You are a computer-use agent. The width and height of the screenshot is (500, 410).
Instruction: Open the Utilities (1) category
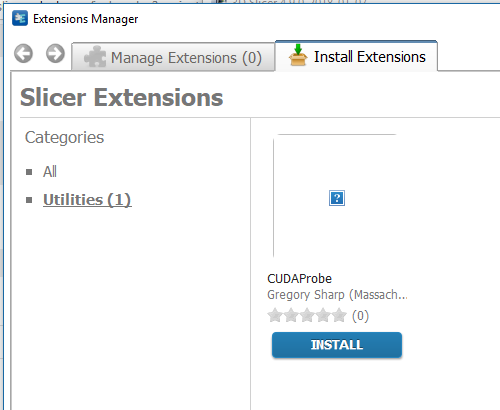click(87, 200)
